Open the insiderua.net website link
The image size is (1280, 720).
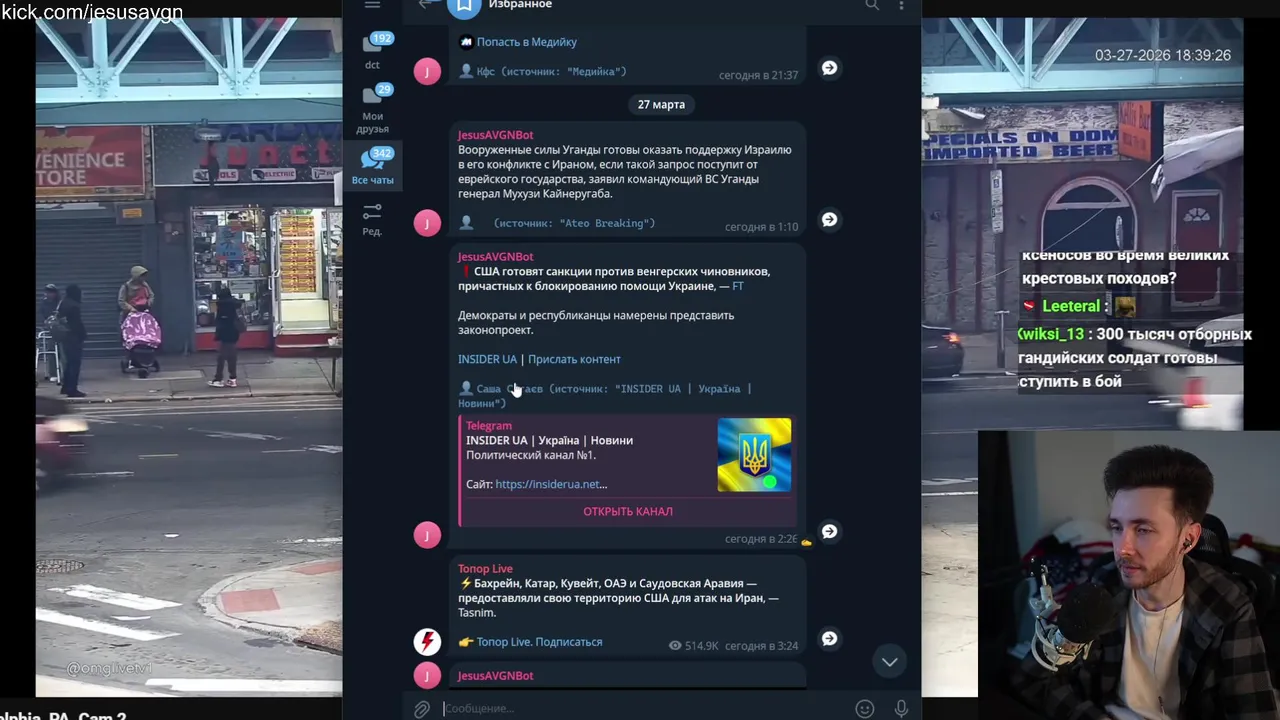click(x=551, y=484)
